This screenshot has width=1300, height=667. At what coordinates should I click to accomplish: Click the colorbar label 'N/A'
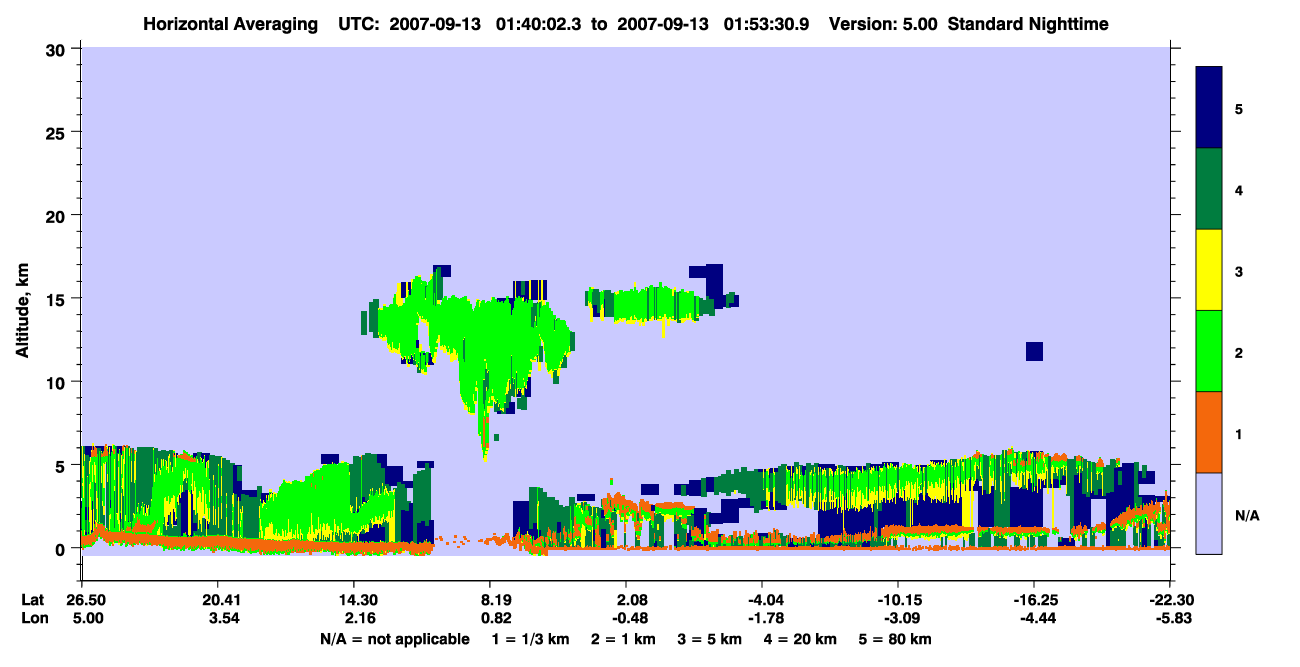click(1246, 515)
